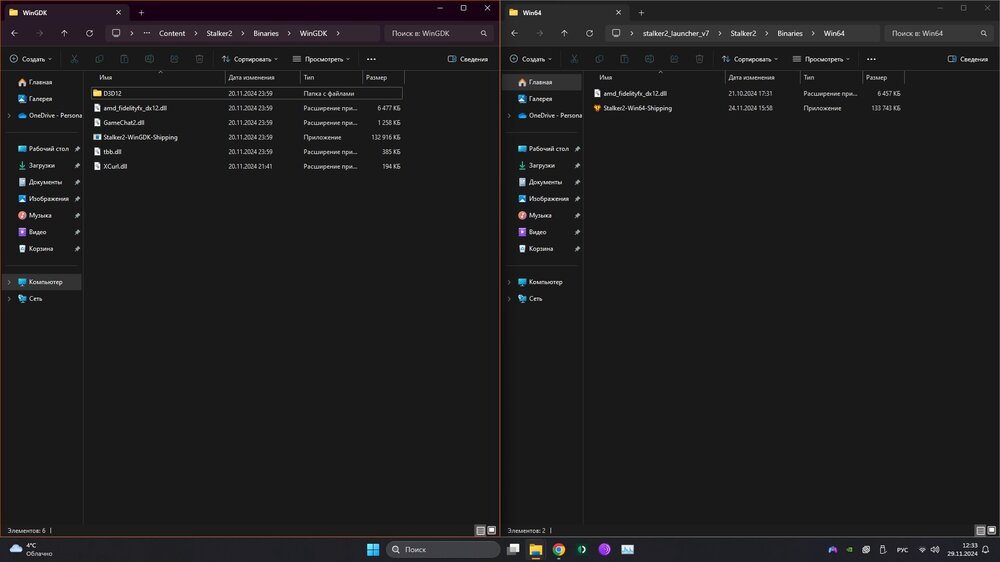The image size is (1000, 562).
Task: Expand the Компьютер tree node in WinGDK
Action: tap(9, 282)
